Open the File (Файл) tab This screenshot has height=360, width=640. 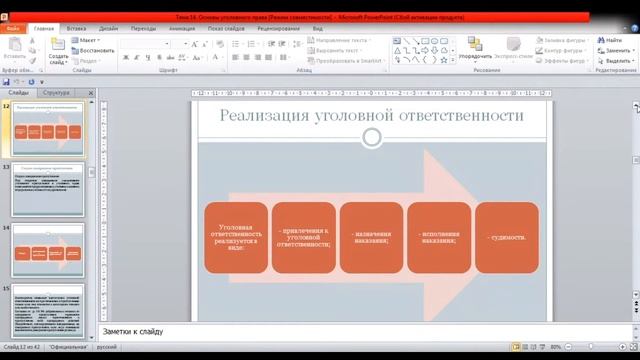13,29
